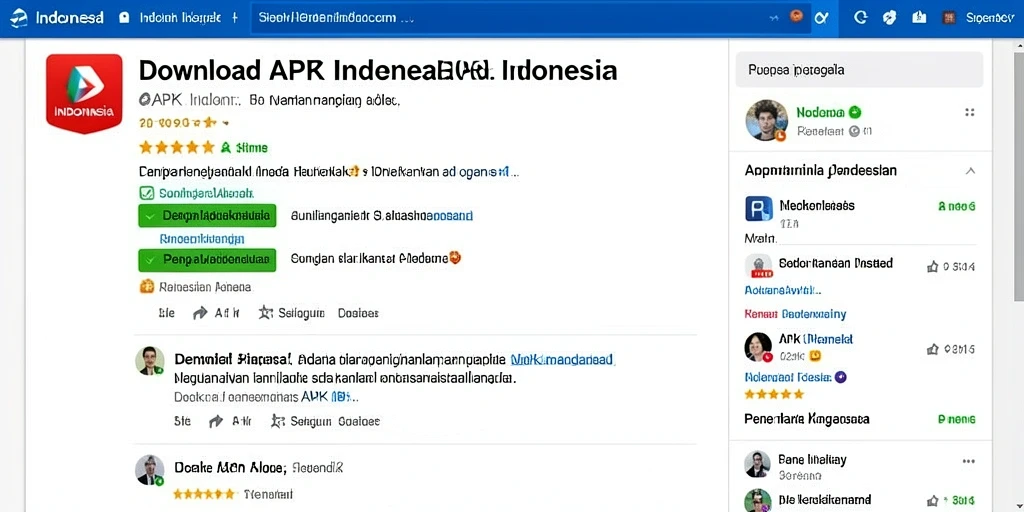Follow the Sunilanganiehr S.alaoshoeoosand link
Image resolution: width=1024 pixels, height=512 pixels.
point(382,216)
